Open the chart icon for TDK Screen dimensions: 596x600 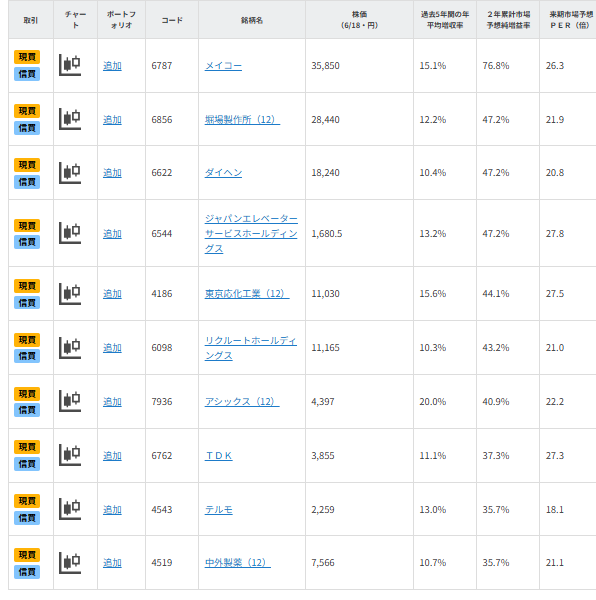[x=70, y=455]
